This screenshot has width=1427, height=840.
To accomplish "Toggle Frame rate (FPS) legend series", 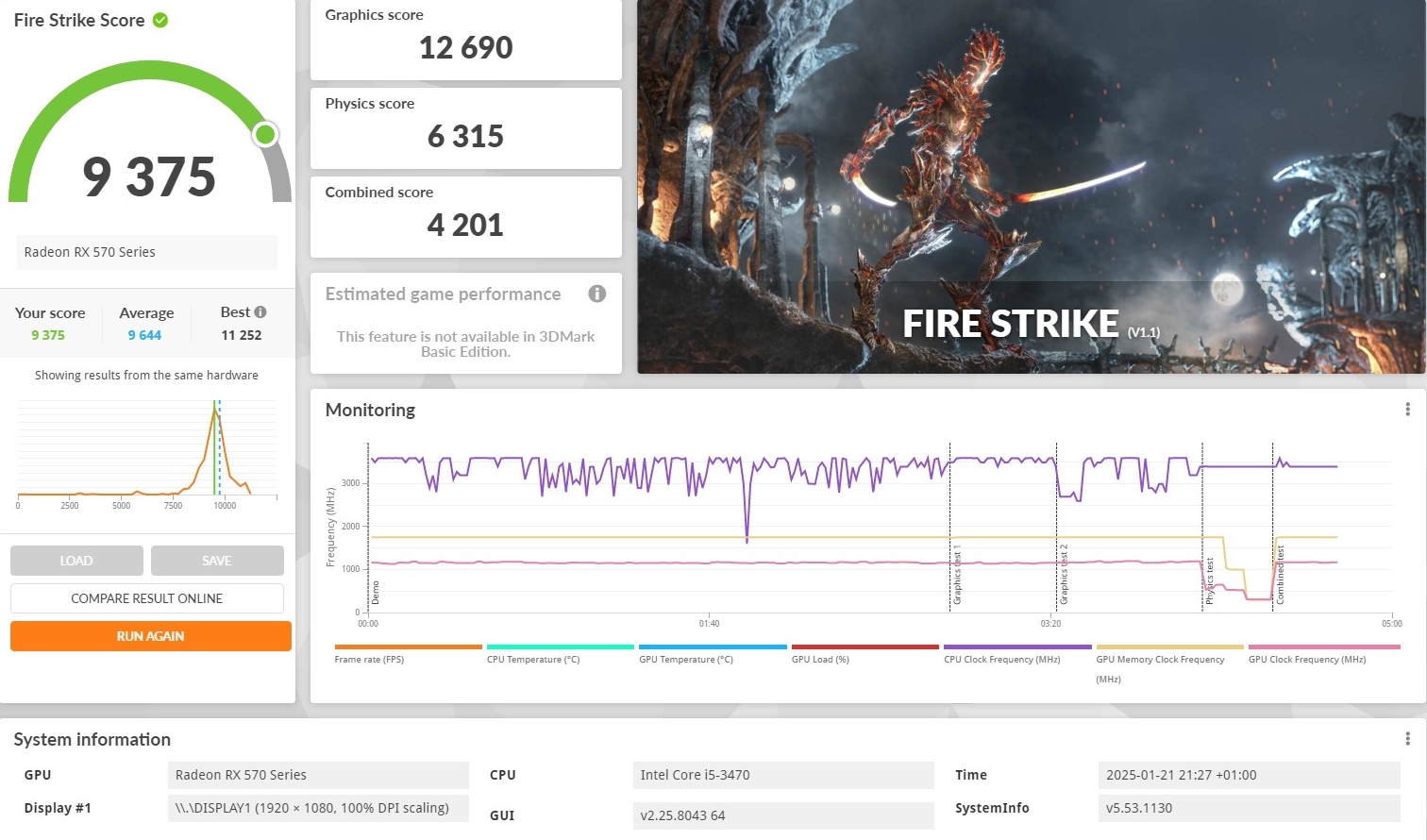I will point(369,659).
